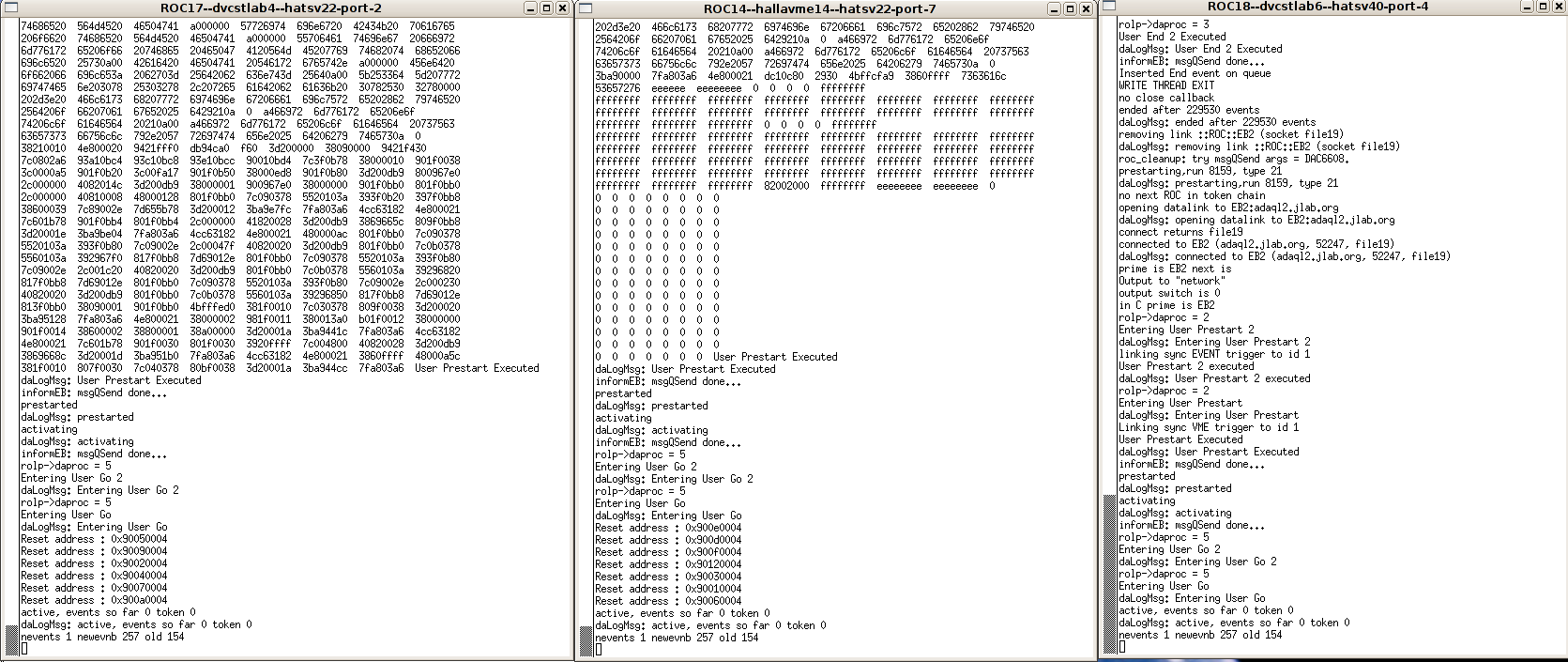Click 'rolp->daproc = 3' line in ROC18
1568x662 pixels.
pyautogui.click(x=1164, y=24)
